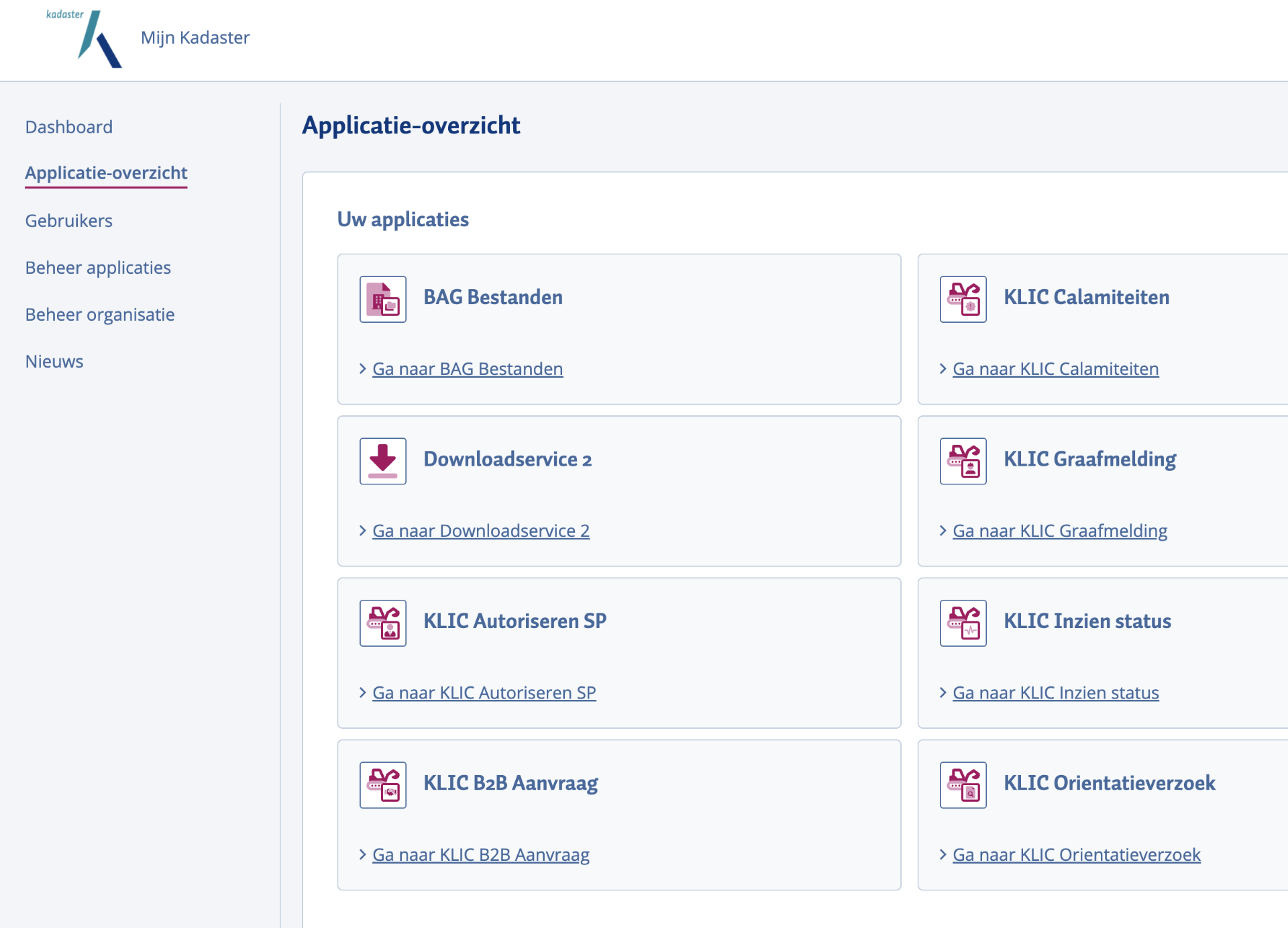Image resolution: width=1288 pixels, height=928 pixels.
Task: Click the KLIC Graafmelding icon
Action: point(963,461)
